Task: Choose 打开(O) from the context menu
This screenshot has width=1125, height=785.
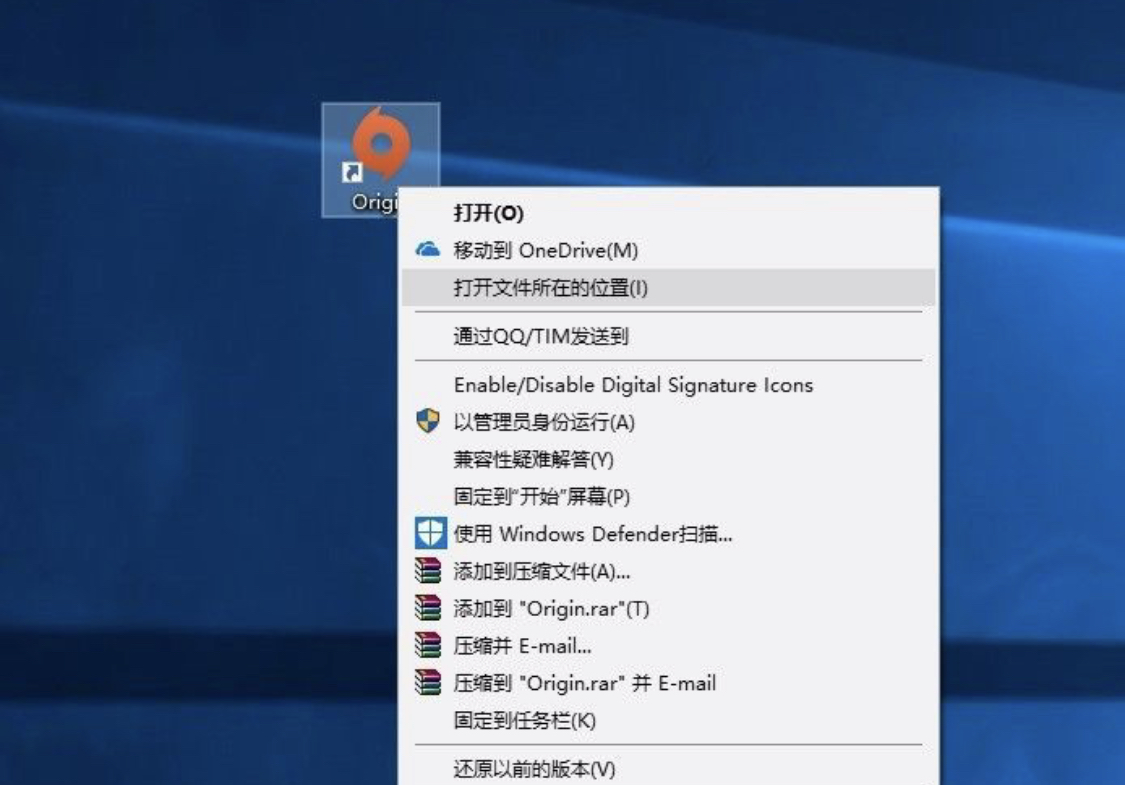Action: (x=669, y=213)
